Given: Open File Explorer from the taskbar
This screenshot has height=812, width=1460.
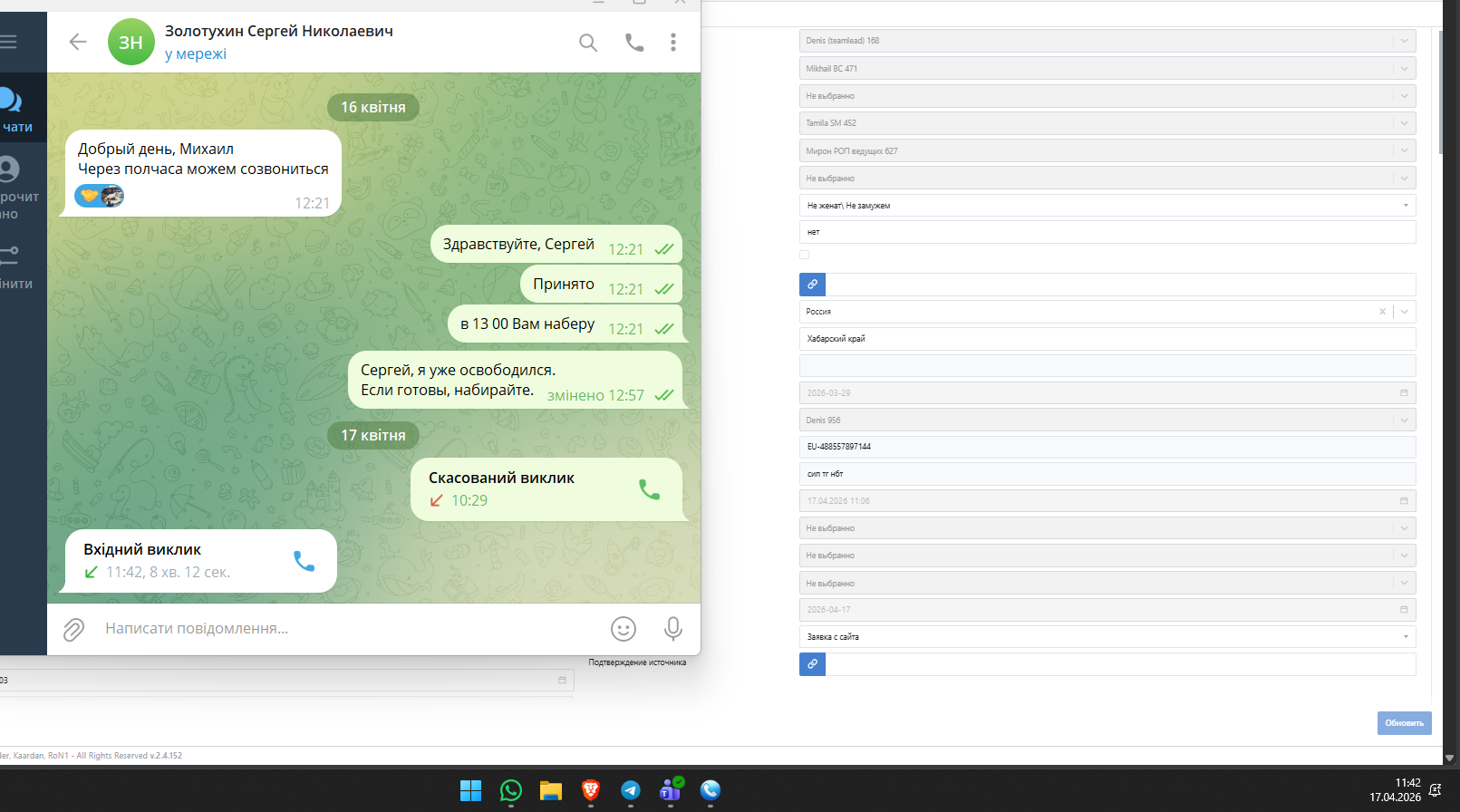Looking at the screenshot, I should pos(551,790).
